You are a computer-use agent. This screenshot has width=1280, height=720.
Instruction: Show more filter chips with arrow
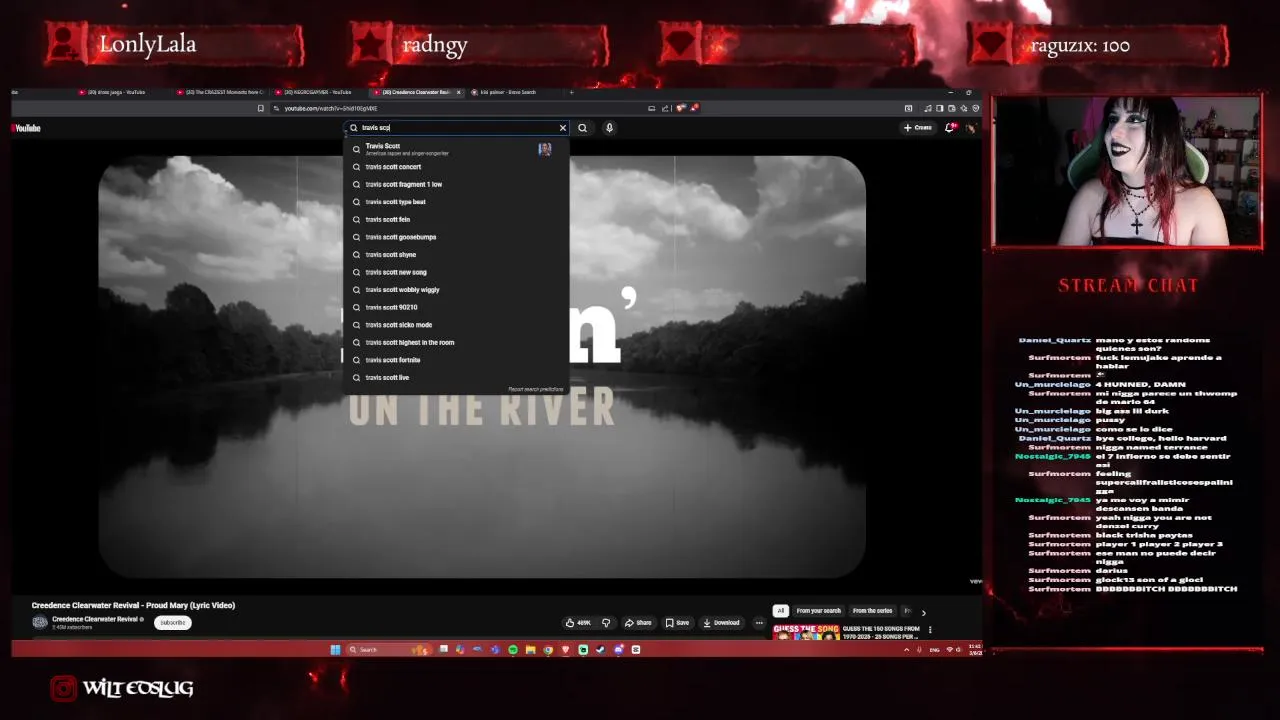point(923,612)
